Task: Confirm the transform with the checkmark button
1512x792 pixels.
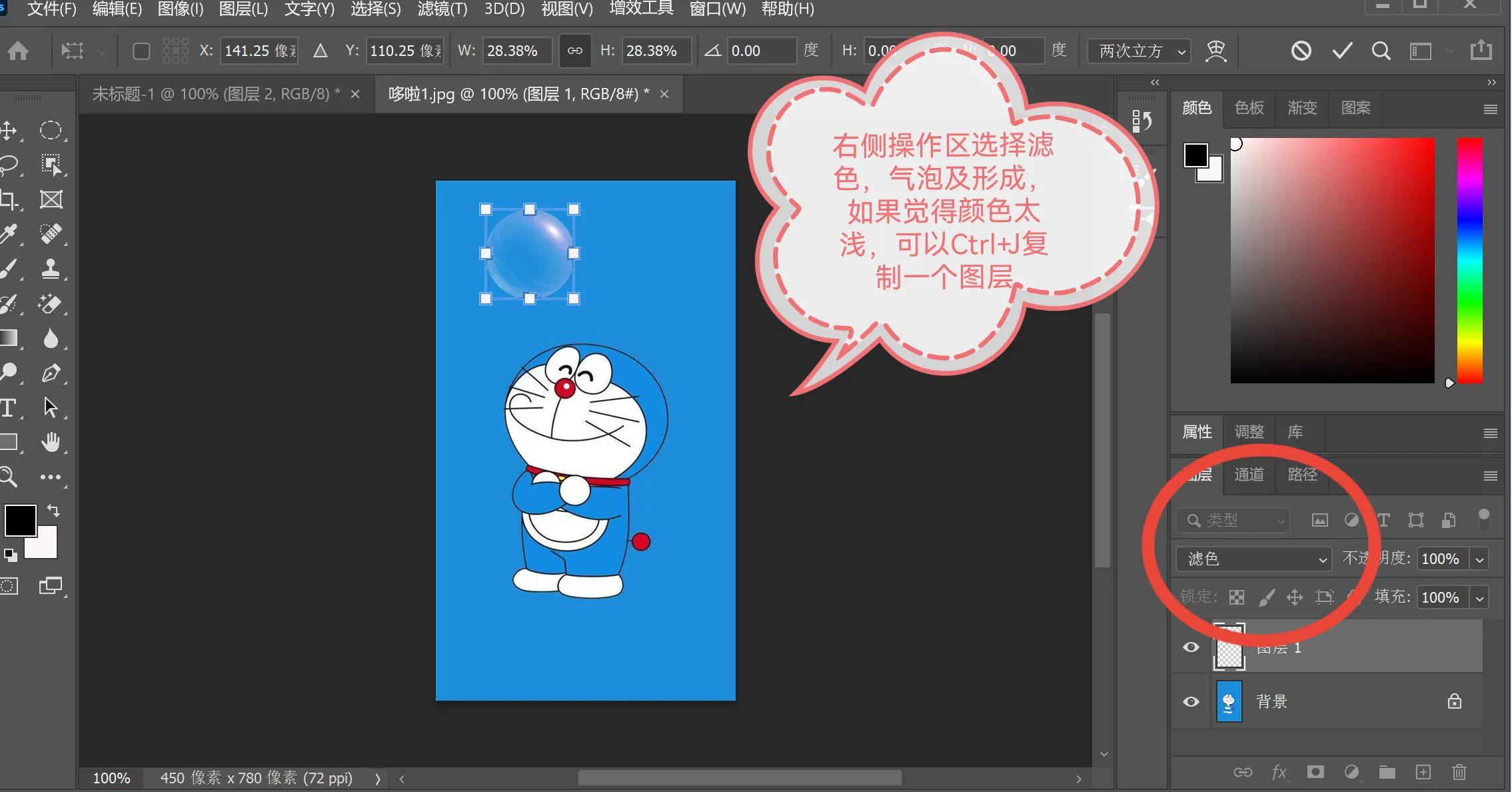Action: (1341, 50)
